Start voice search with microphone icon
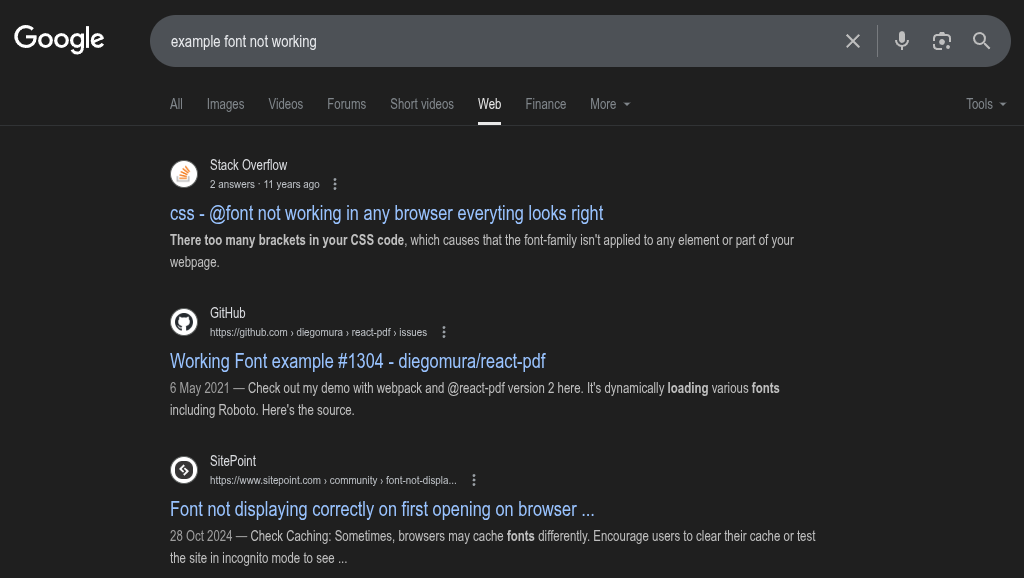Viewport: 1024px width, 578px height. click(x=902, y=41)
